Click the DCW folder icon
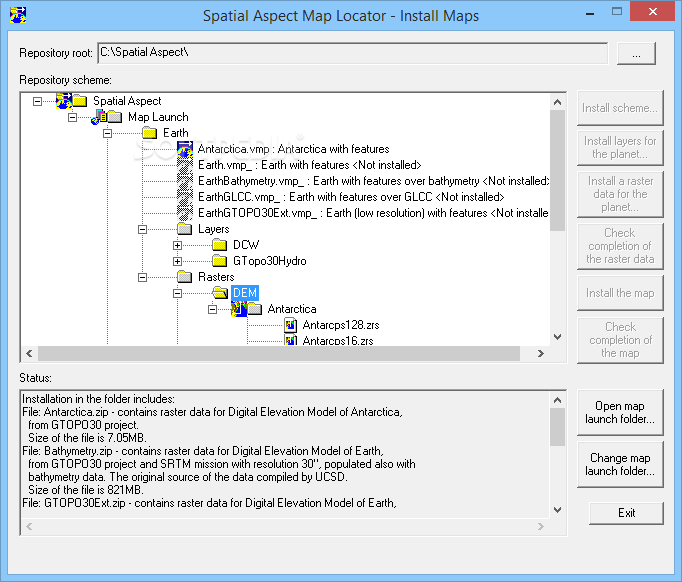The height and width of the screenshot is (582, 682). 220,245
